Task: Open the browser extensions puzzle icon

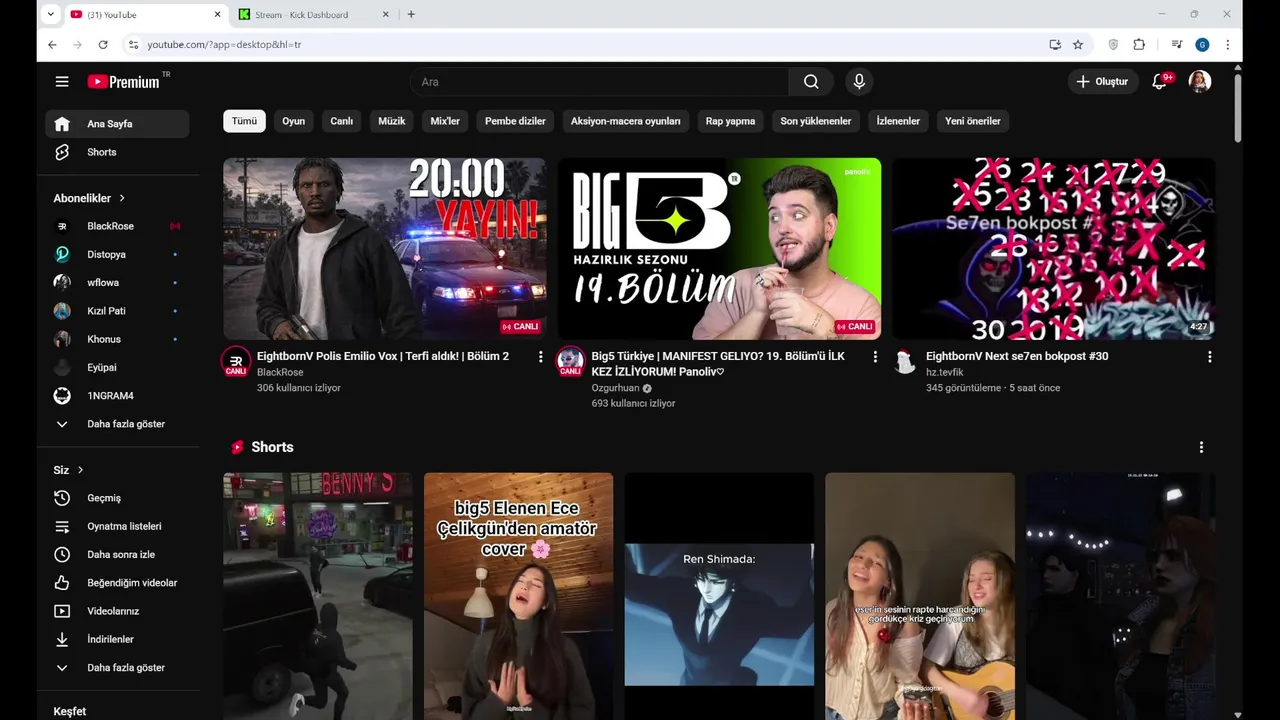Action: (1139, 45)
